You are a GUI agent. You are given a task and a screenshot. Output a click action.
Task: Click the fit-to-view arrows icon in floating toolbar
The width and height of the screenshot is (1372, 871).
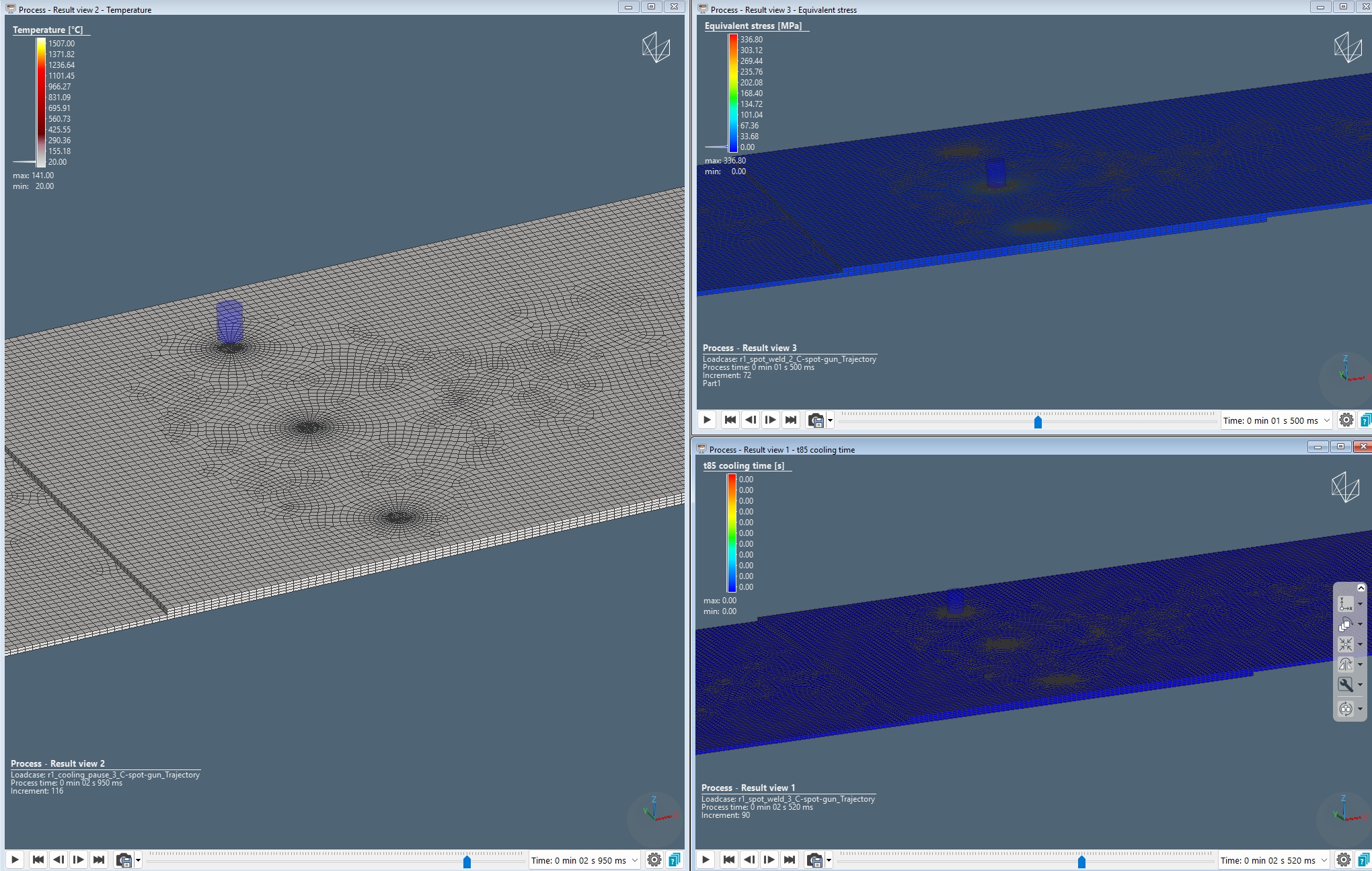1345,644
